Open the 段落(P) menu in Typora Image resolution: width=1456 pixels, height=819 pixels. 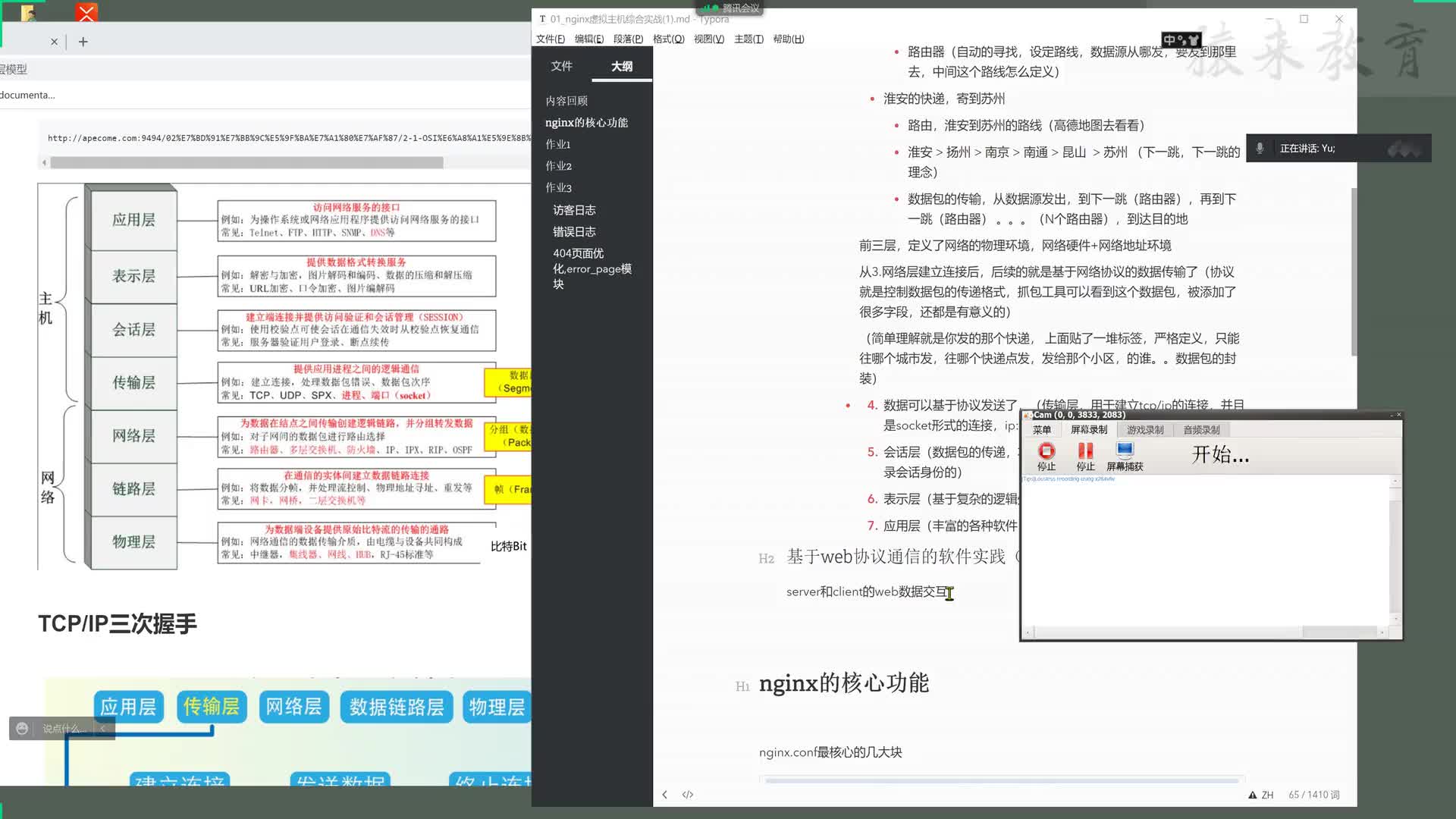tap(628, 39)
